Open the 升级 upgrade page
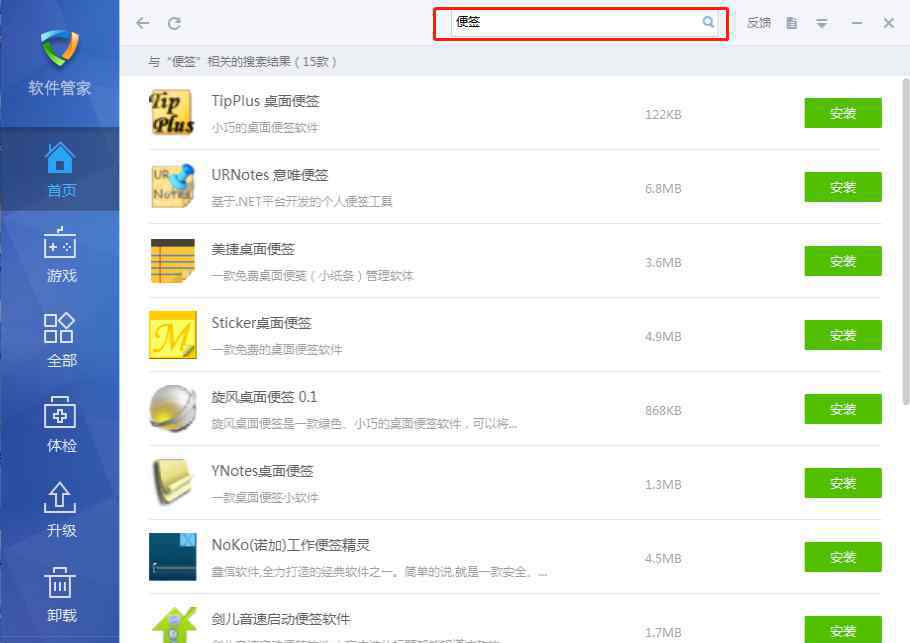Screen dimensions: 910x643 (60, 510)
